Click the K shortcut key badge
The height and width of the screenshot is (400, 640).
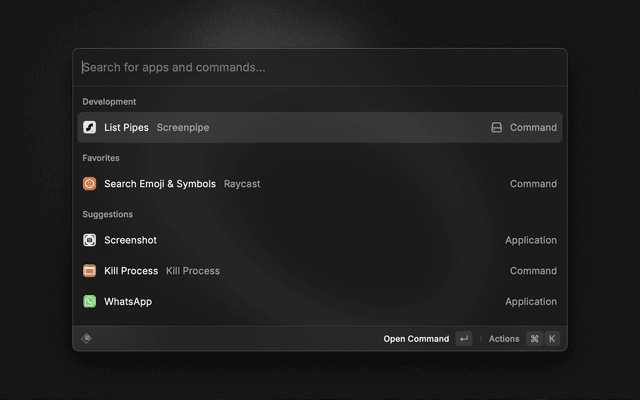[x=552, y=339]
